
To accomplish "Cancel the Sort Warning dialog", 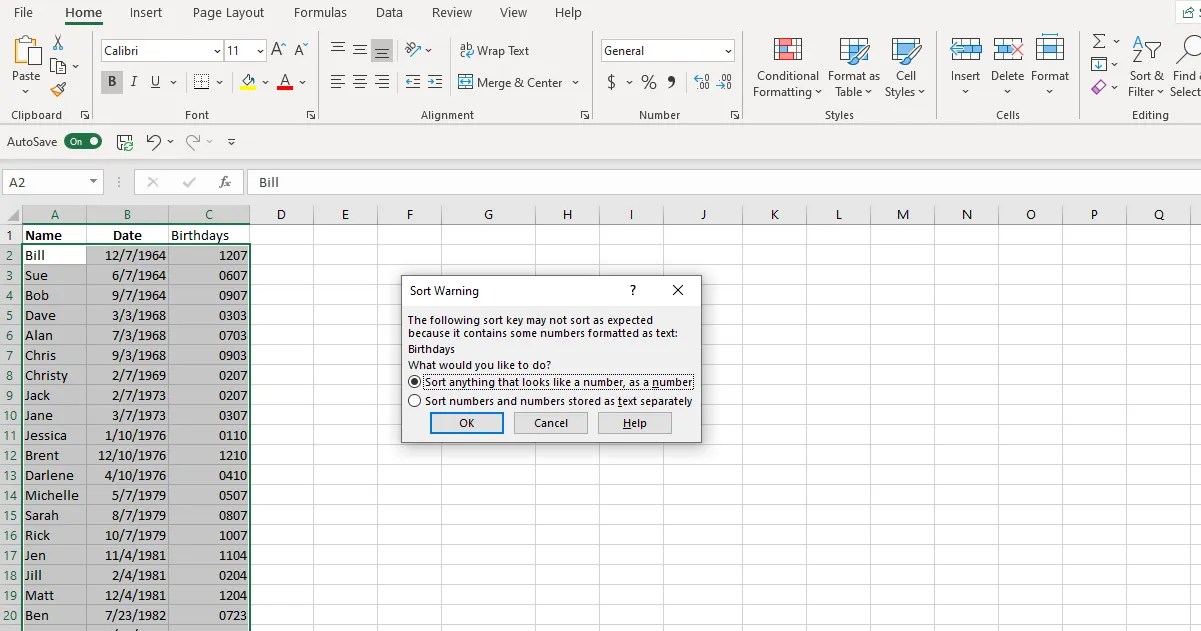I will 550,422.
